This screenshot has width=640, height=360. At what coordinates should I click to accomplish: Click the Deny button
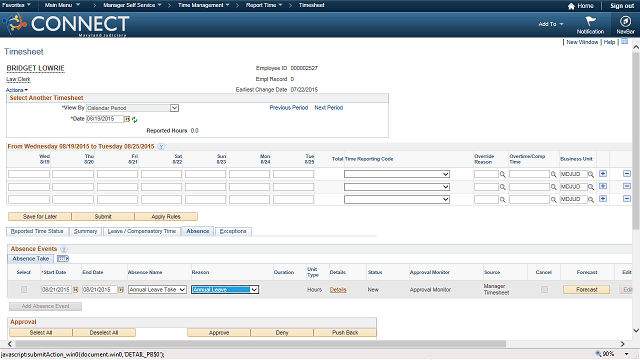click(282, 333)
